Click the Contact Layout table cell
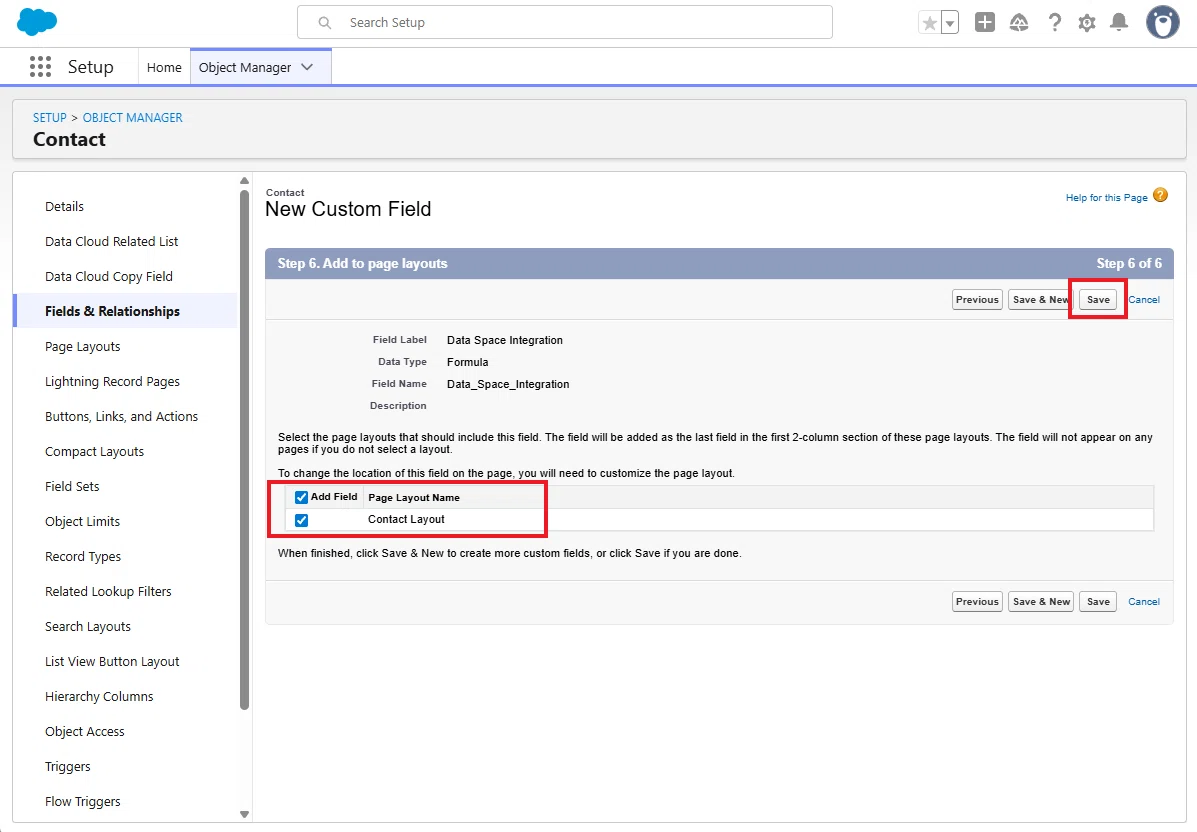Image resolution: width=1197 pixels, height=832 pixels. coord(406,519)
